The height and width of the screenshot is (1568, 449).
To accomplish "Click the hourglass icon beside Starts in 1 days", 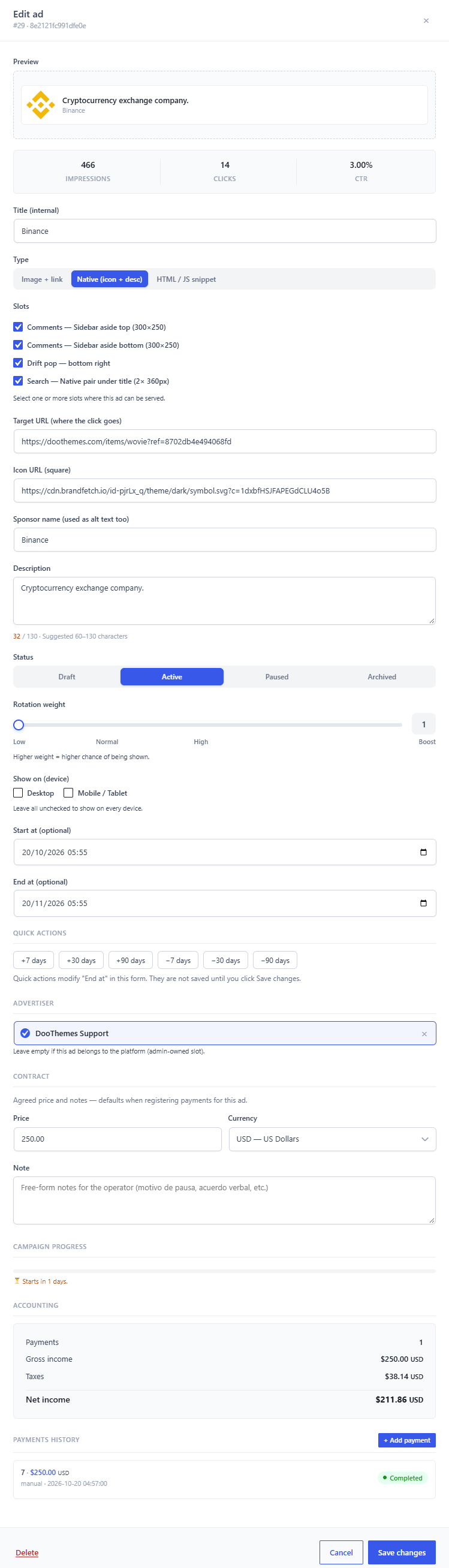I will click(x=17, y=1281).
